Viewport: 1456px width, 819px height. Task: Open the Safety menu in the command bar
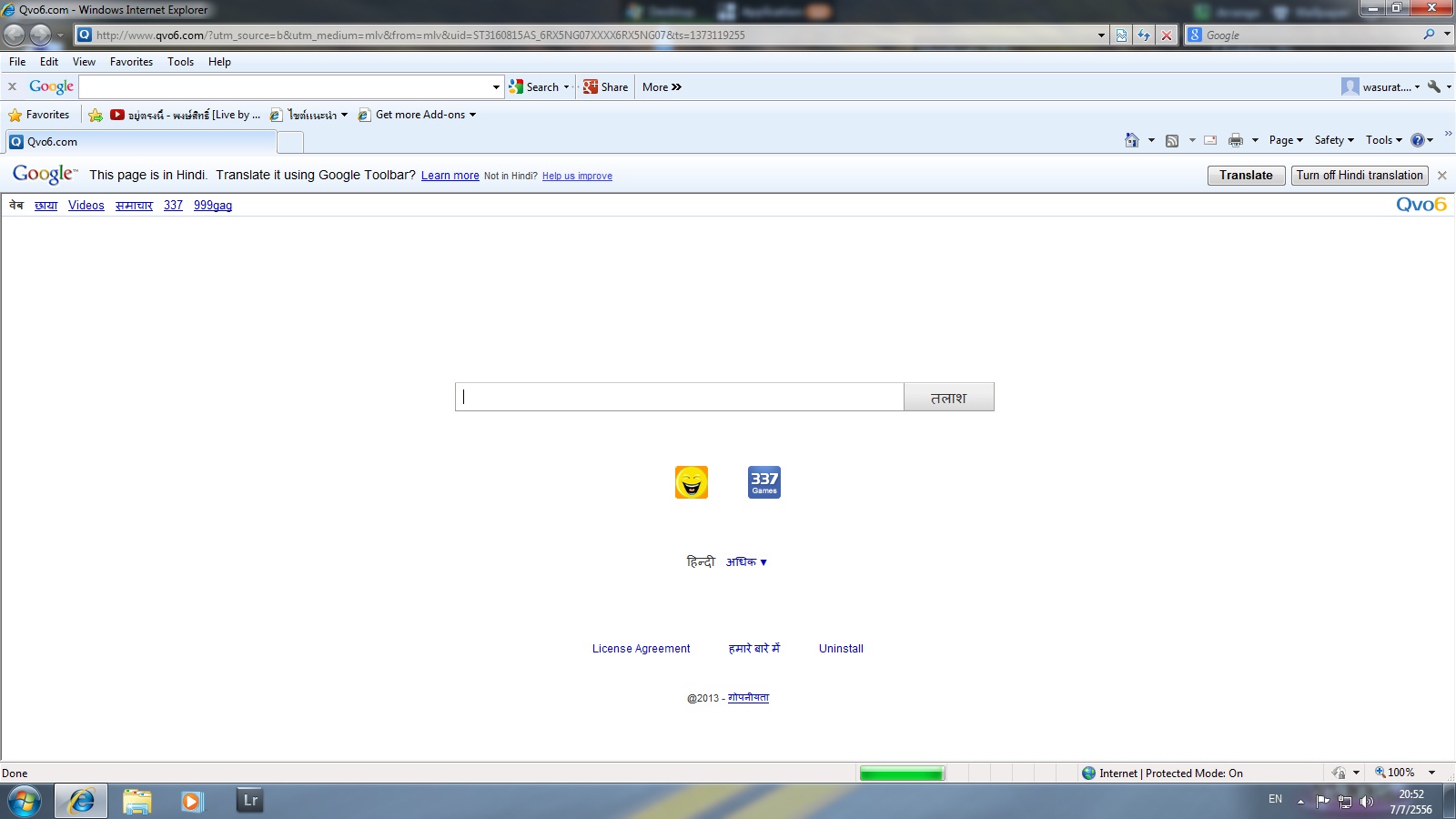tap(1334, 140)
